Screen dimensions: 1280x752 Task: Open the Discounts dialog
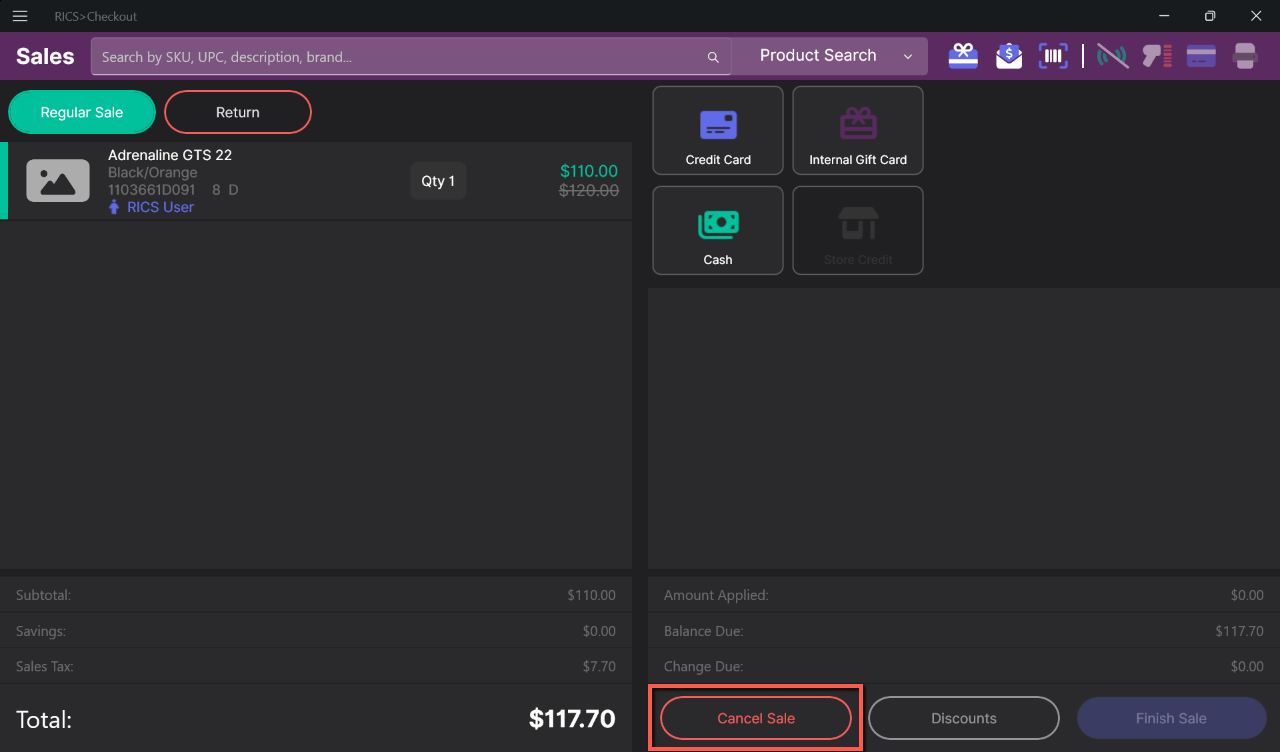(x=964, y=718)
